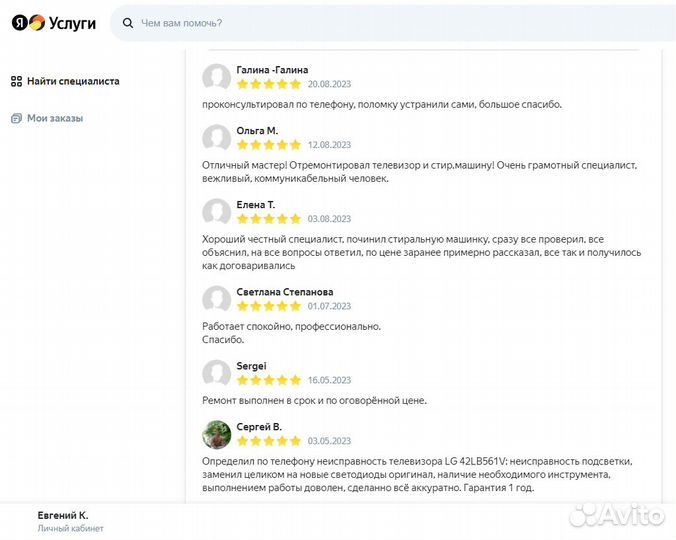This screenshot has height=540, width=676.
Task: Click reviewer name Светлана Степанова
Action: [285, 292]
